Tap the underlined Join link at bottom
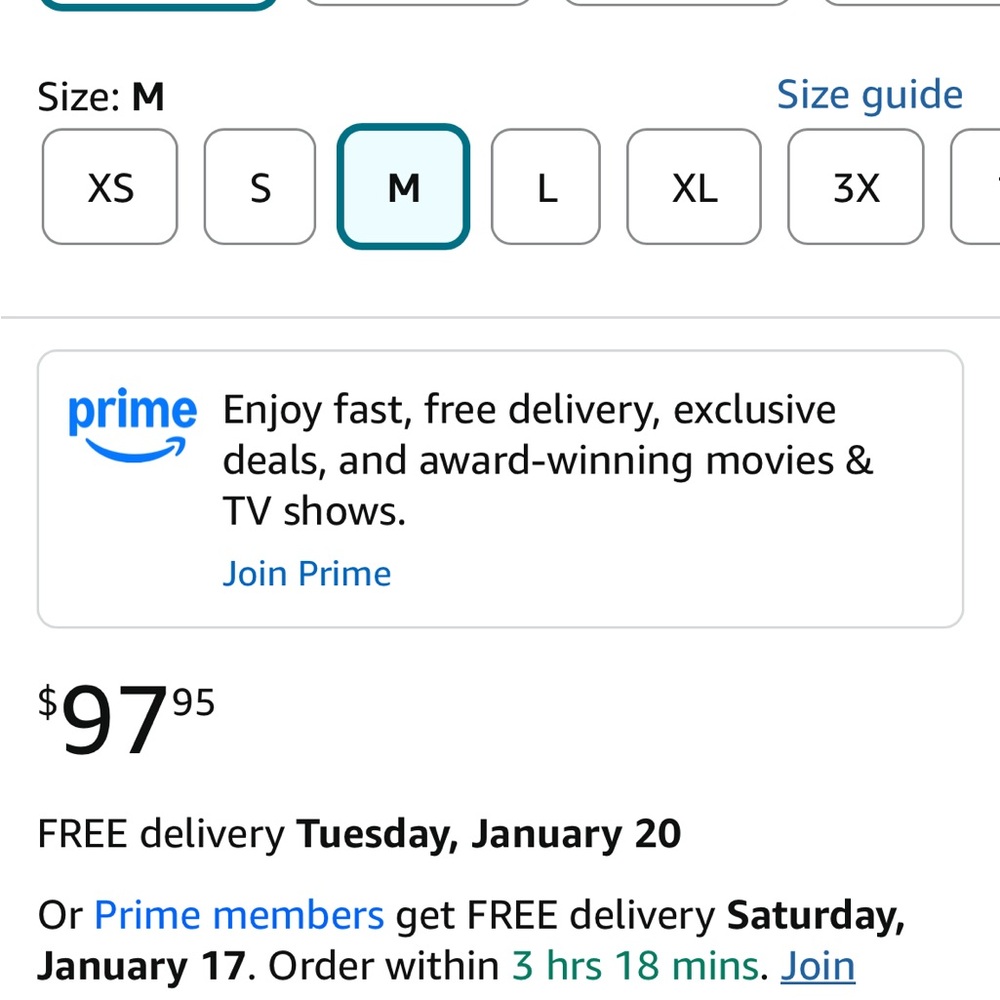 818,966
